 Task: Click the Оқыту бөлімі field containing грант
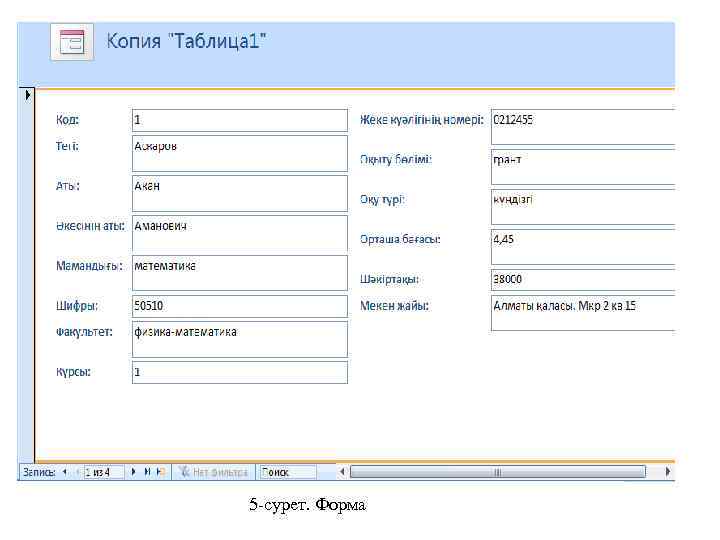tap(583, 167)
